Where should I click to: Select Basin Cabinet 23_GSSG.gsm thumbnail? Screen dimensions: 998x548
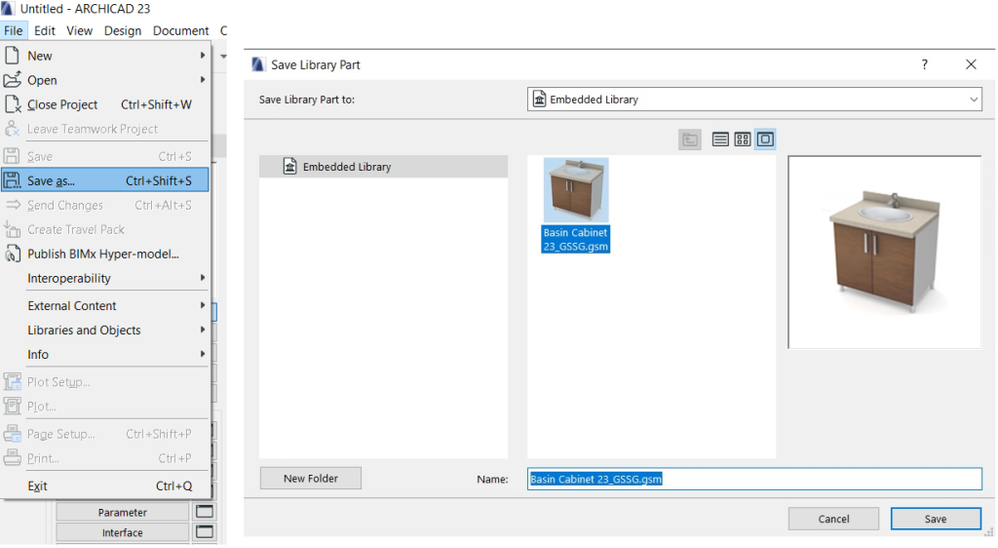[576, 190]
